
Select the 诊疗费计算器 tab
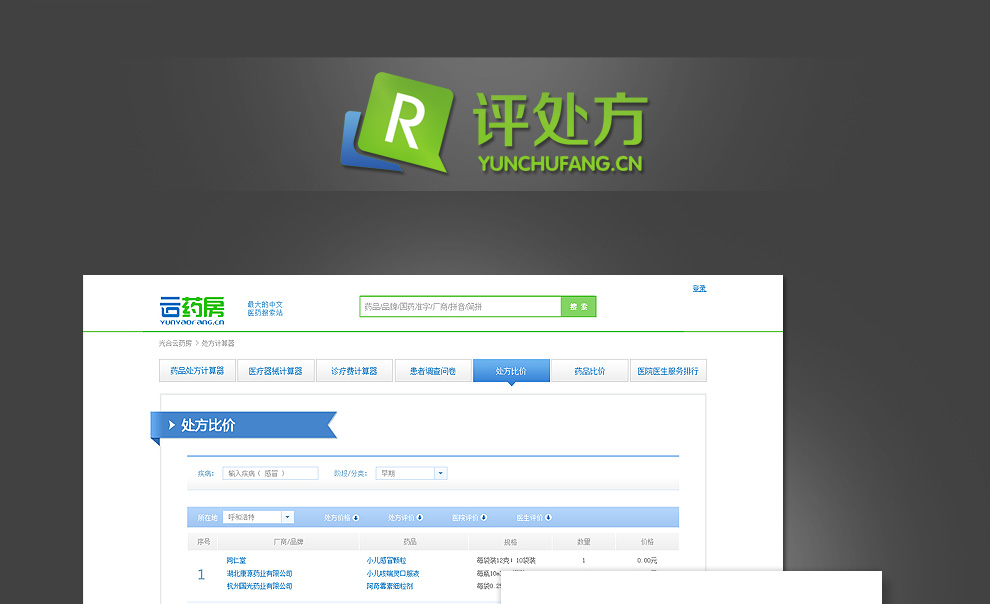tap(353, 371)
